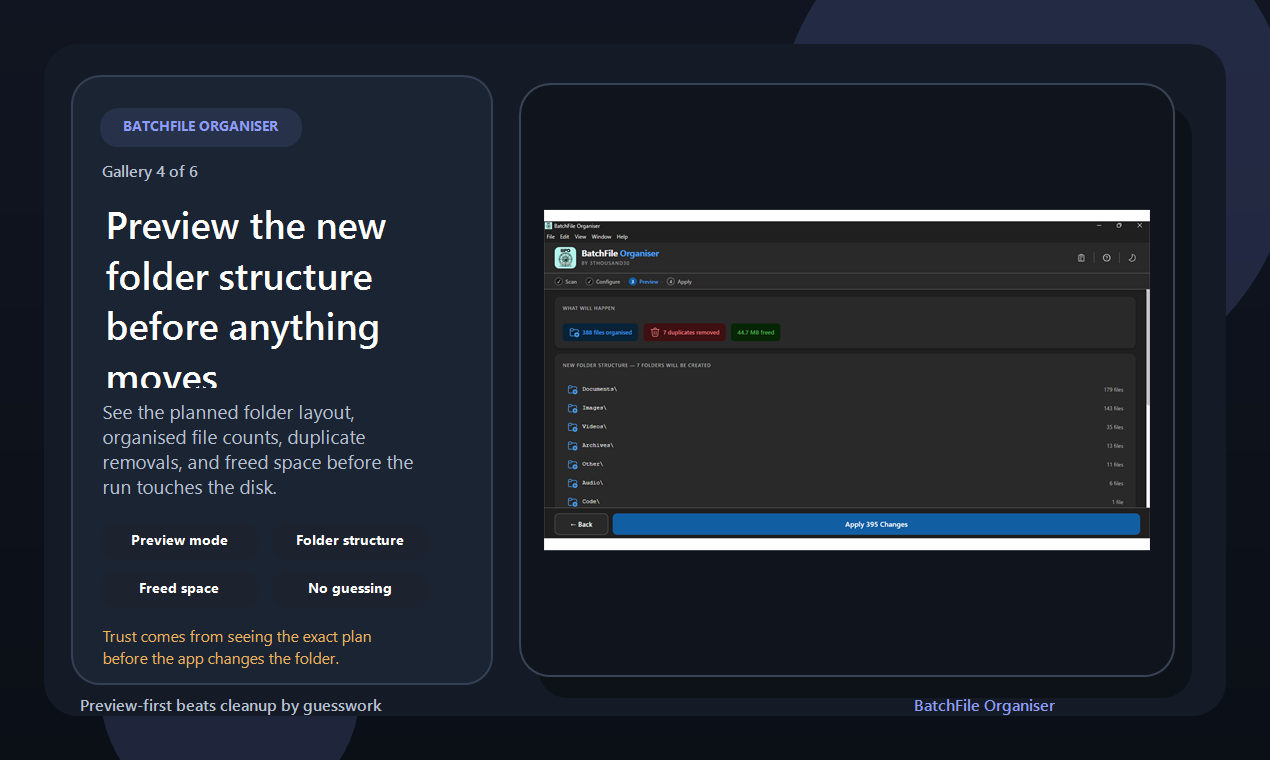
Task: Click the clipboard icon in the app header
Action: tap(1081, 257)
